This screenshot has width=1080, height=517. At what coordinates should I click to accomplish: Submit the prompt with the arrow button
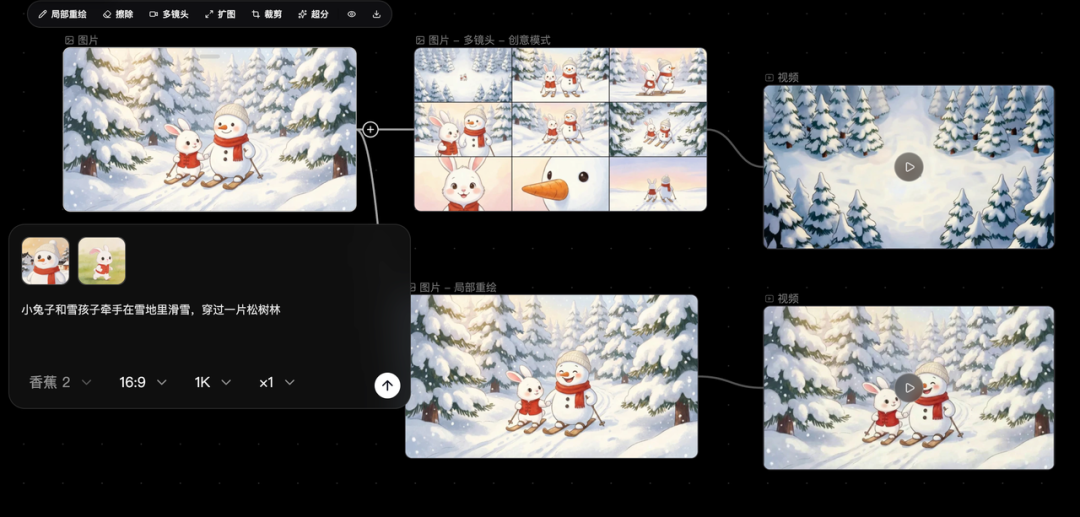[387, 385]
